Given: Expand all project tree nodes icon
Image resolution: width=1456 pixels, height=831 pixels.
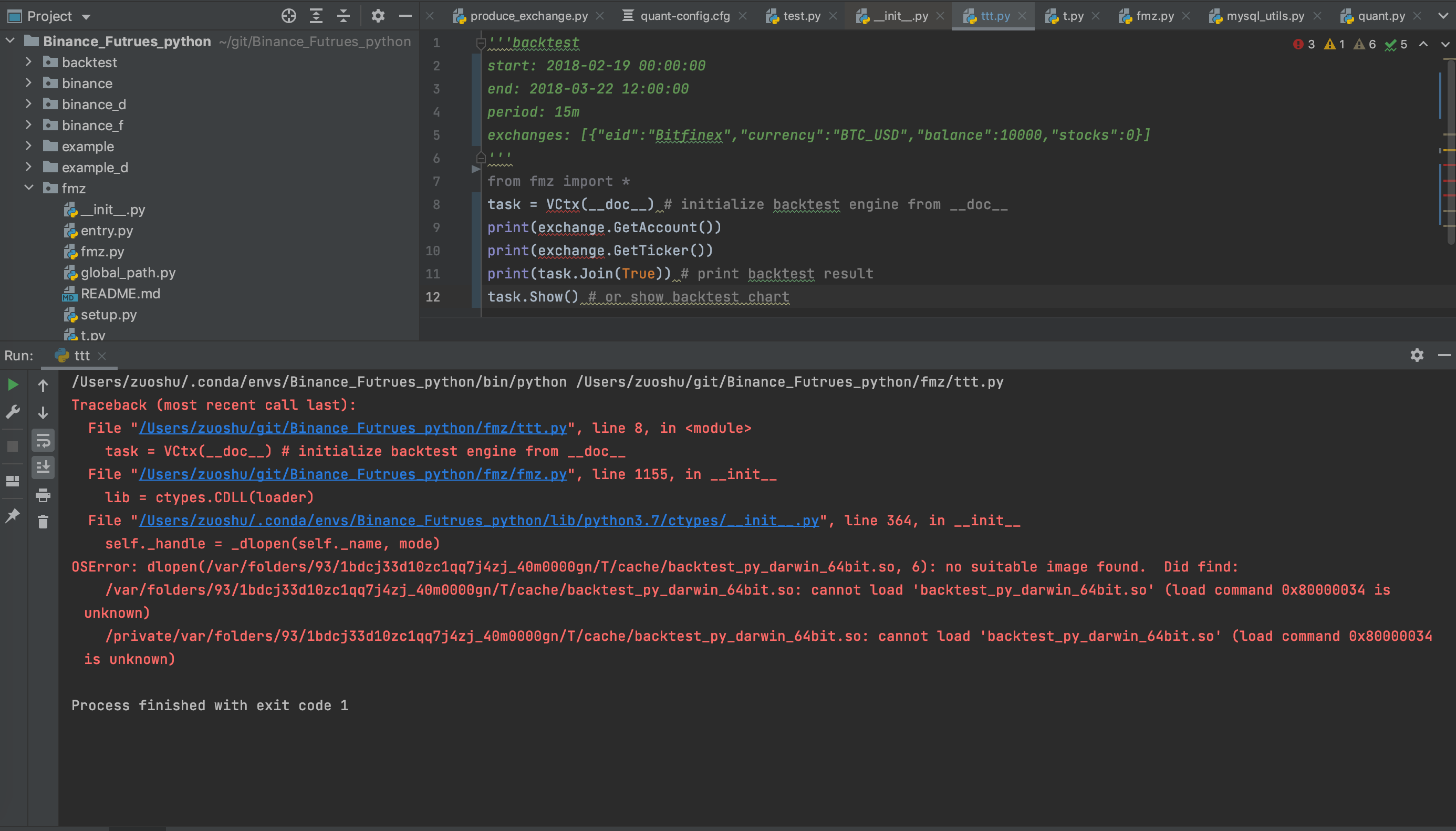Looking at the screenshot, I should click(316, 16).
